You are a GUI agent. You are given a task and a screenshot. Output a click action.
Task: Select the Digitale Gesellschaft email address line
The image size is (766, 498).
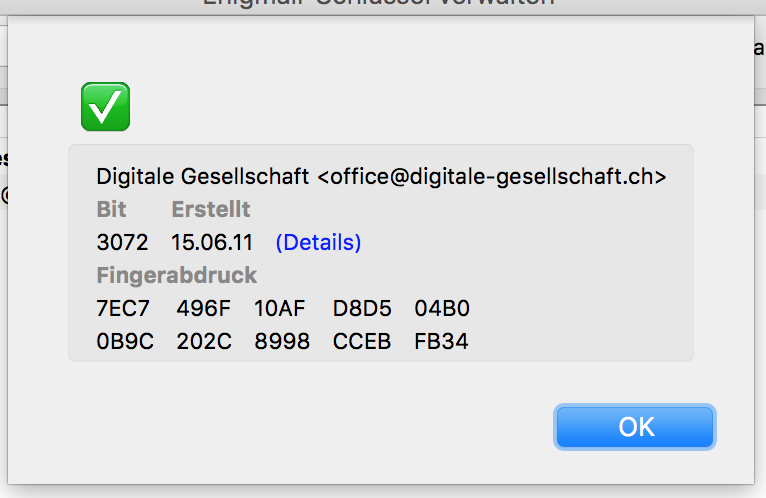tap(381, 176)
